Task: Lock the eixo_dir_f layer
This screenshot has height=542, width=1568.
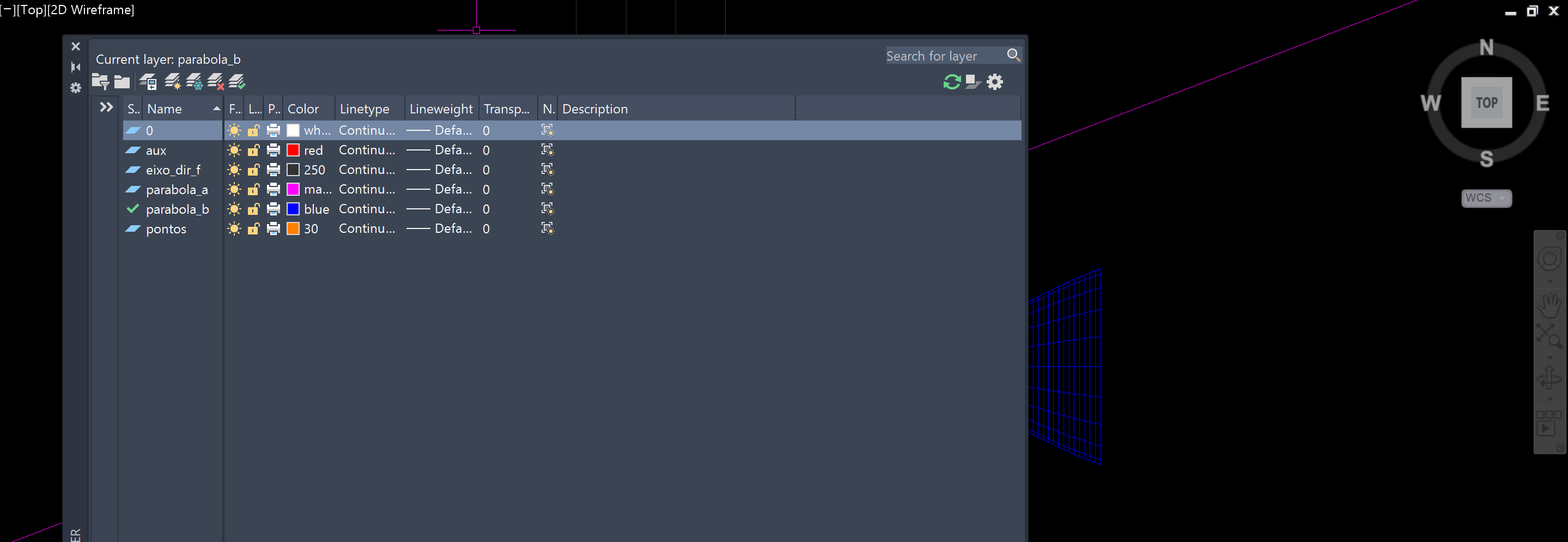Action: pos(254,169)
